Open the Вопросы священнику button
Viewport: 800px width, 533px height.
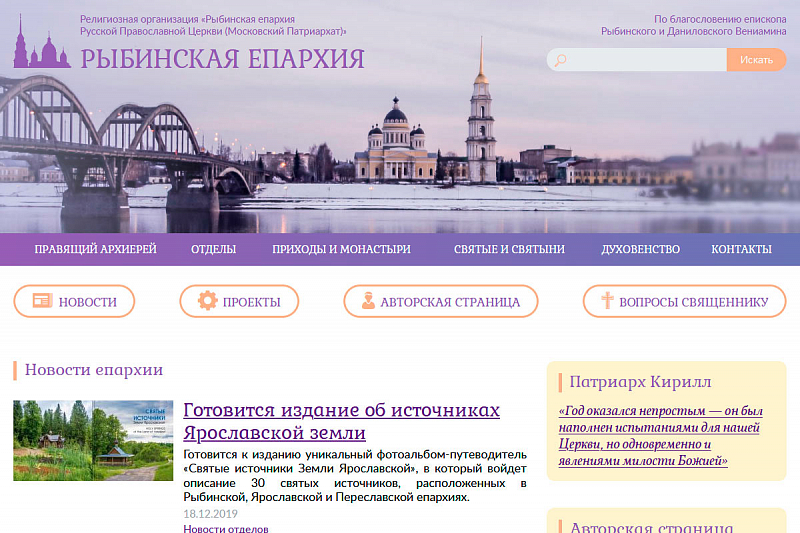click(x=685, y=301)
